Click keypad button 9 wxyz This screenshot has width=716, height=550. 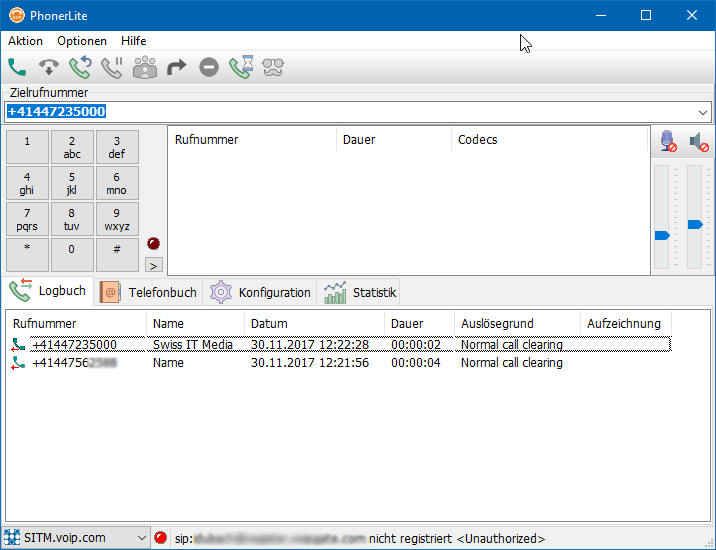(x=117, y=219)
